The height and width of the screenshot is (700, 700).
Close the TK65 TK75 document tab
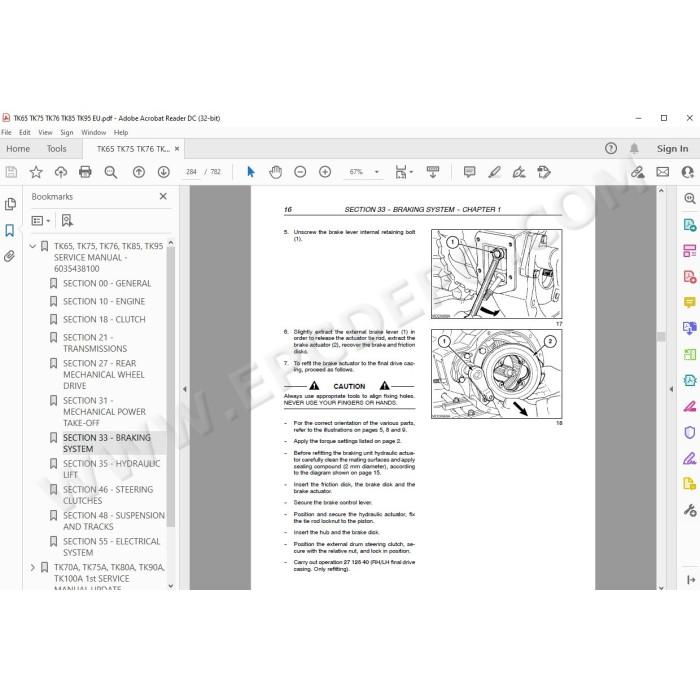177,149
